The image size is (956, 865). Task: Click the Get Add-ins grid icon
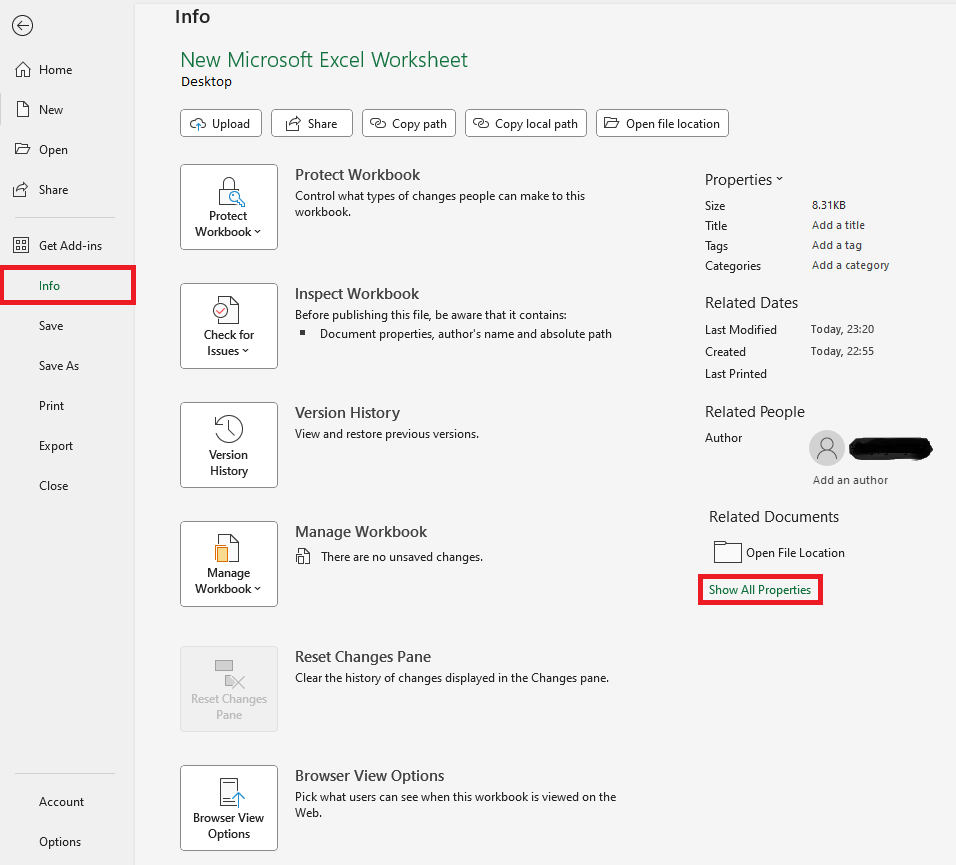pyautogui.click(x=21, y=245)
